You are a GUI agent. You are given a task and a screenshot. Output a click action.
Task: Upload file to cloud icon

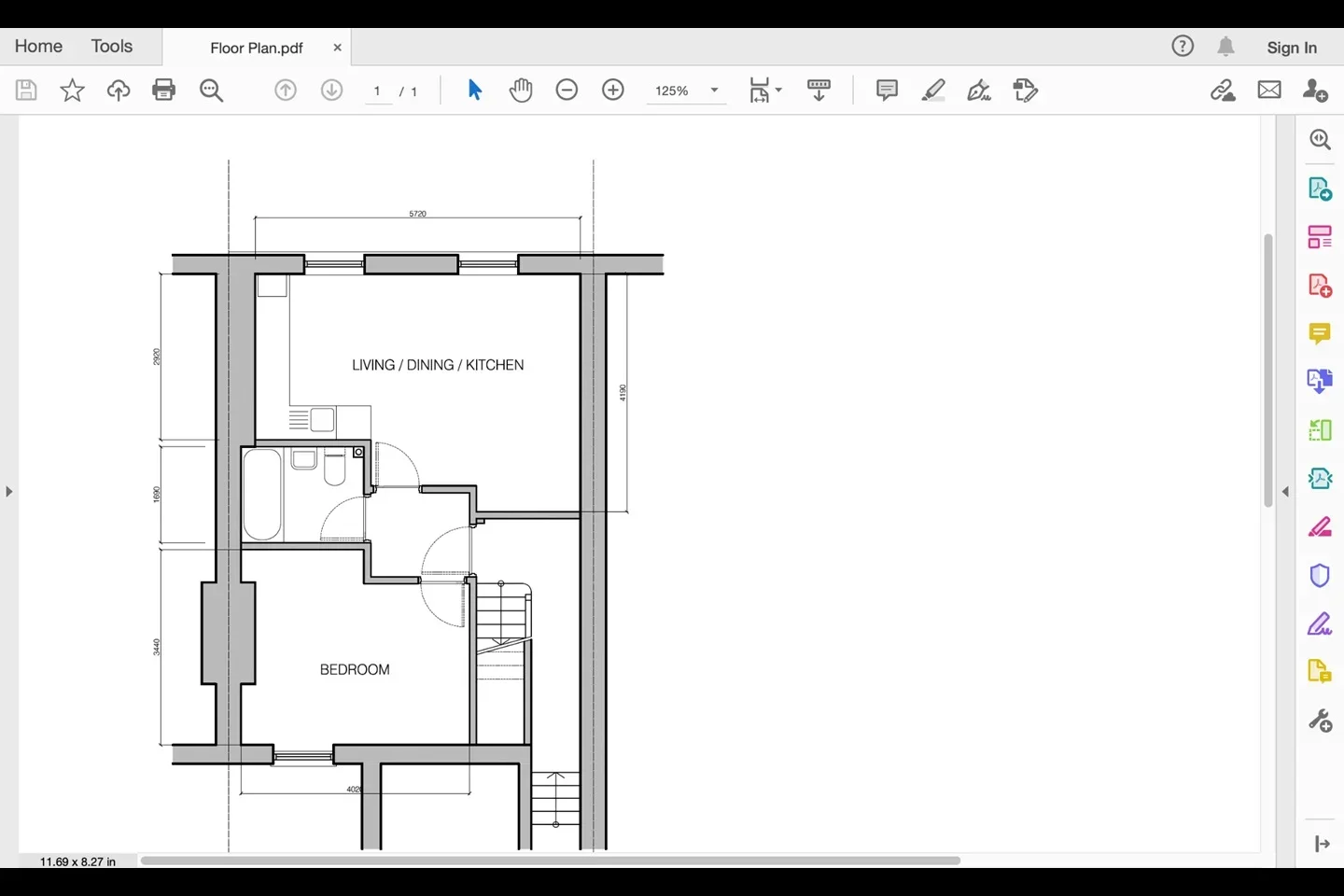(x=119, y=90)
